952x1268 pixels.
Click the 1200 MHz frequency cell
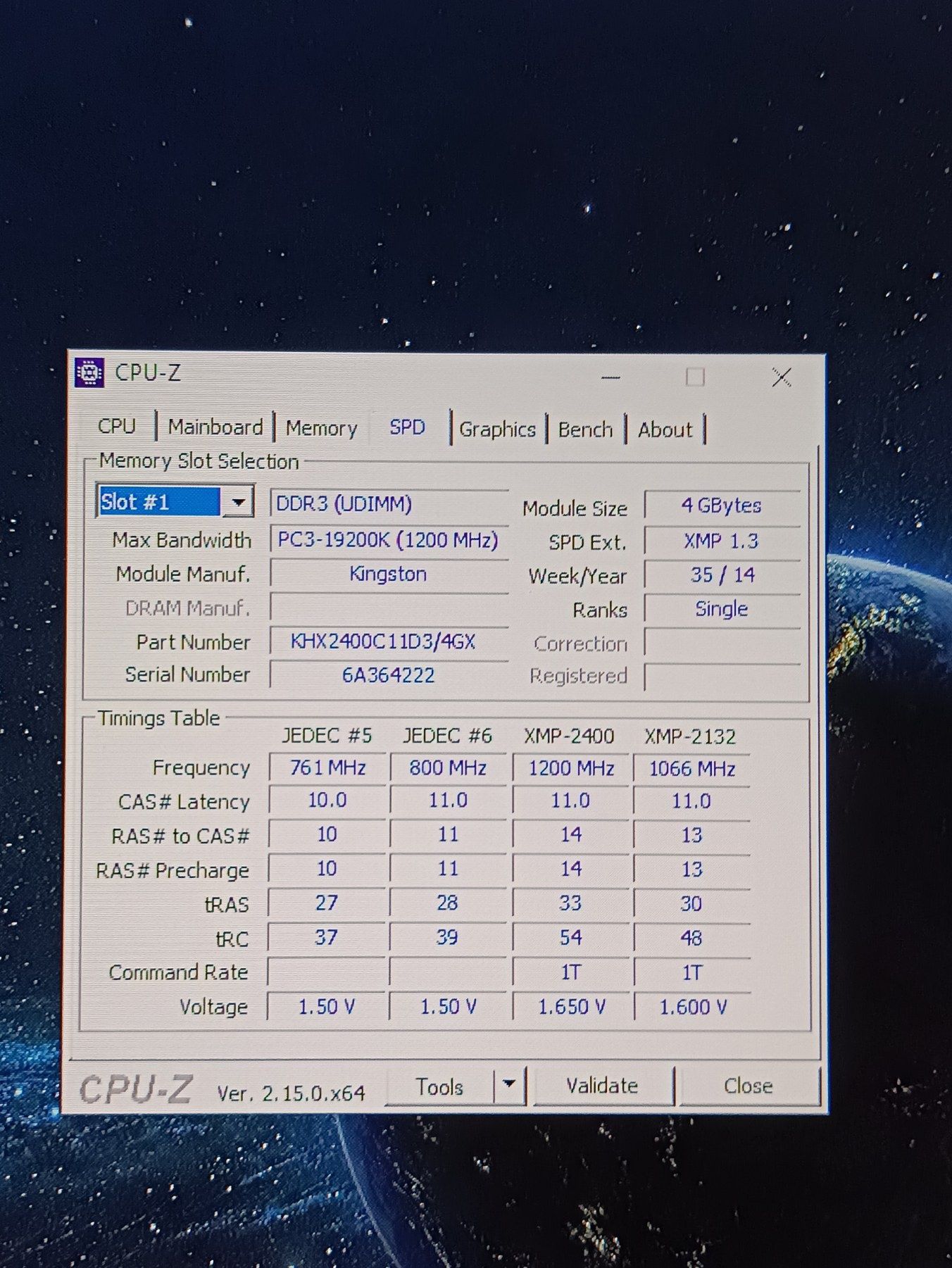point(571,768)
